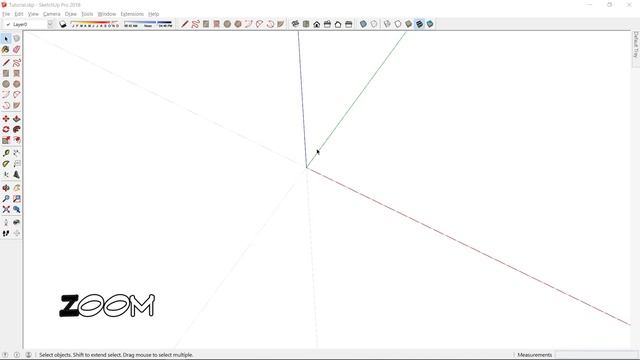Click the Previous view tool

coord(16,209)
